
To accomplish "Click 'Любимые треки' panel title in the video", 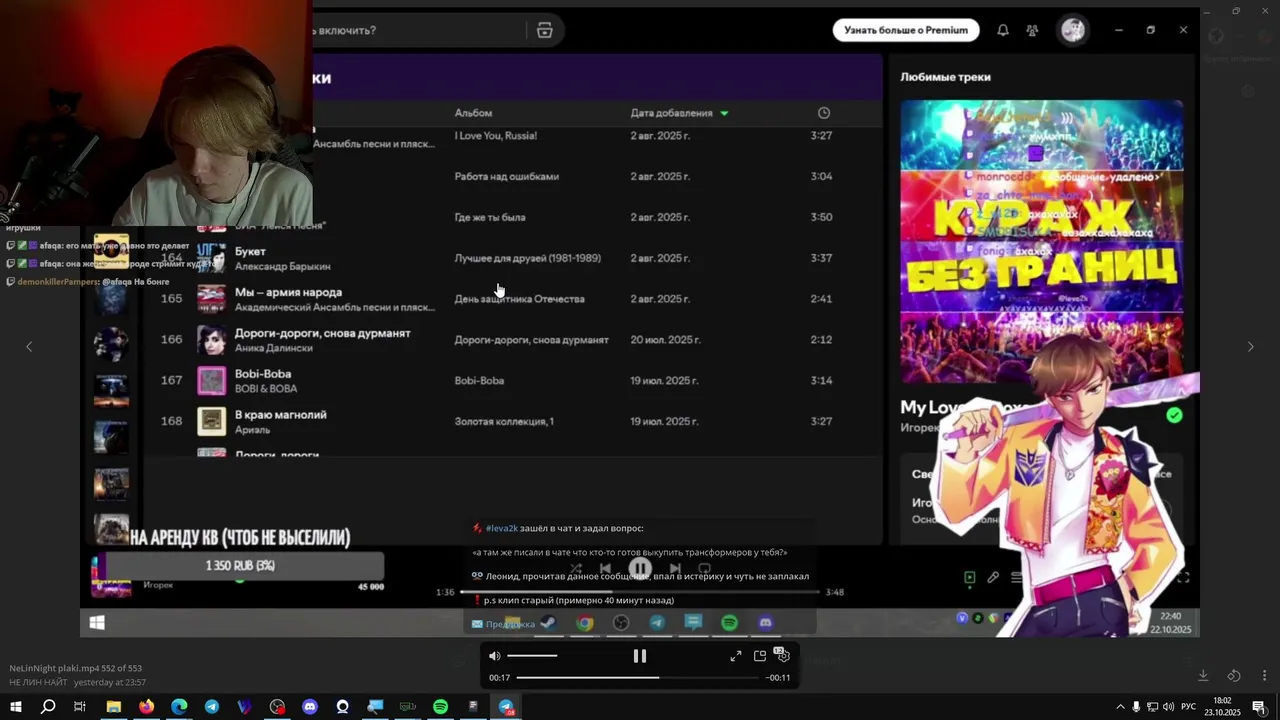I will pyautogui.click(x=945, y=77).
